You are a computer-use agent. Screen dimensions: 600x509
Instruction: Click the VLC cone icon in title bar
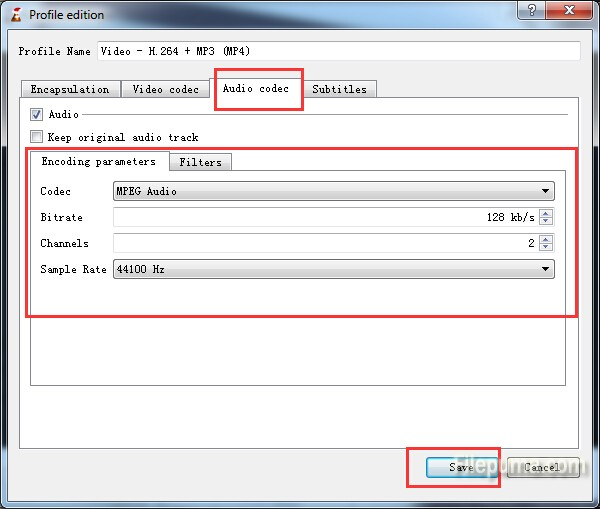pos(15,15)
